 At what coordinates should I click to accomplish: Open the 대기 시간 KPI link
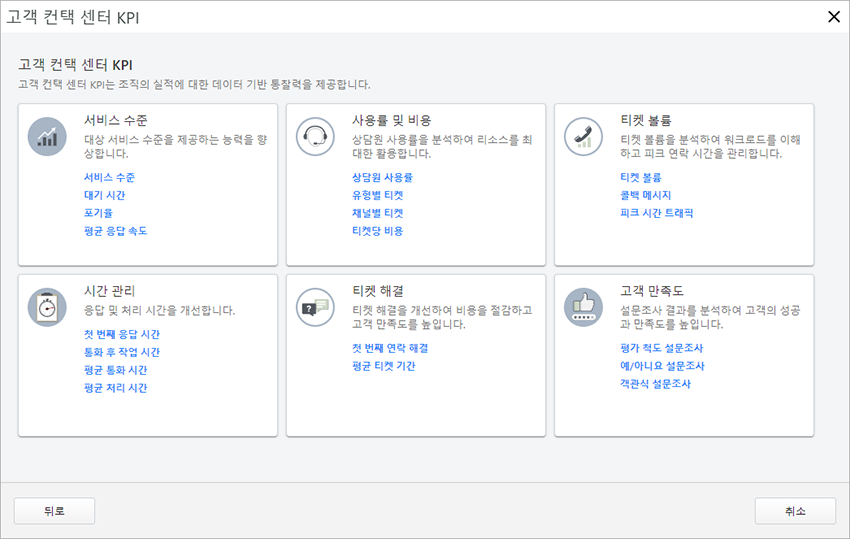(104, 195)
